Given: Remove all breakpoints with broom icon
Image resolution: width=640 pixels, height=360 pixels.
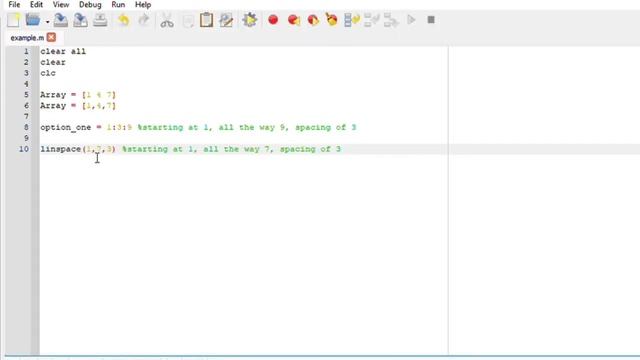Looking at the screenshot, I should (331, 20).
